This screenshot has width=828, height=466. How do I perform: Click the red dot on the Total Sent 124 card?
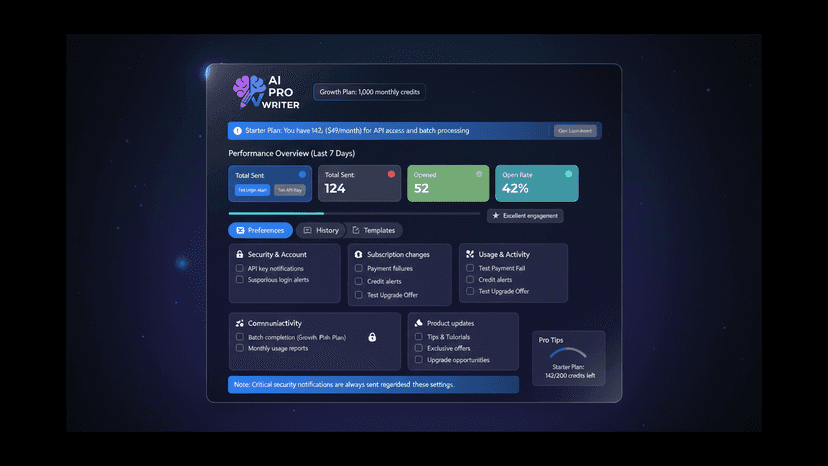point(391,174)
